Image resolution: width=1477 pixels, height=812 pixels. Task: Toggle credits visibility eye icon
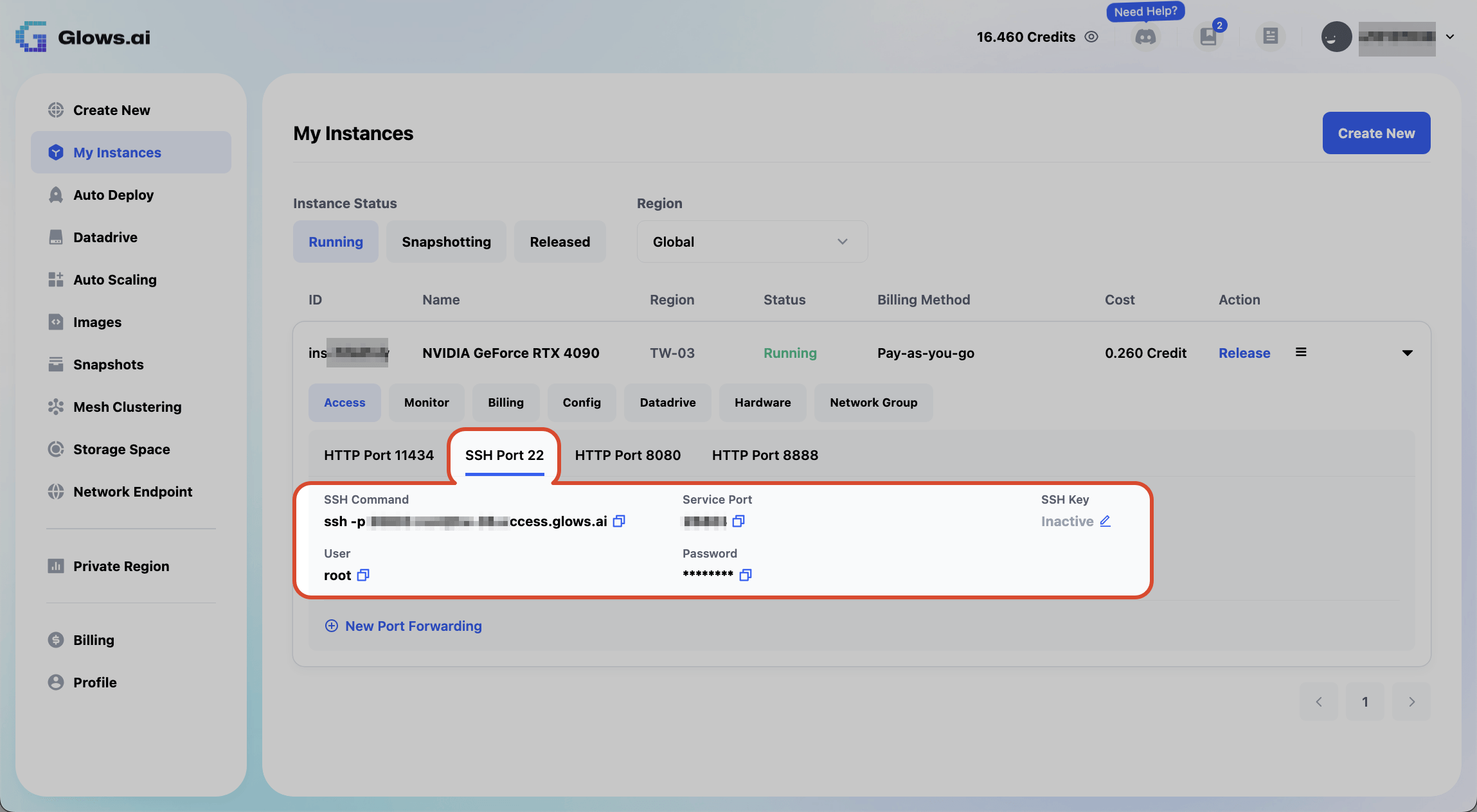pyautogui.click(x=1091, y=37)
